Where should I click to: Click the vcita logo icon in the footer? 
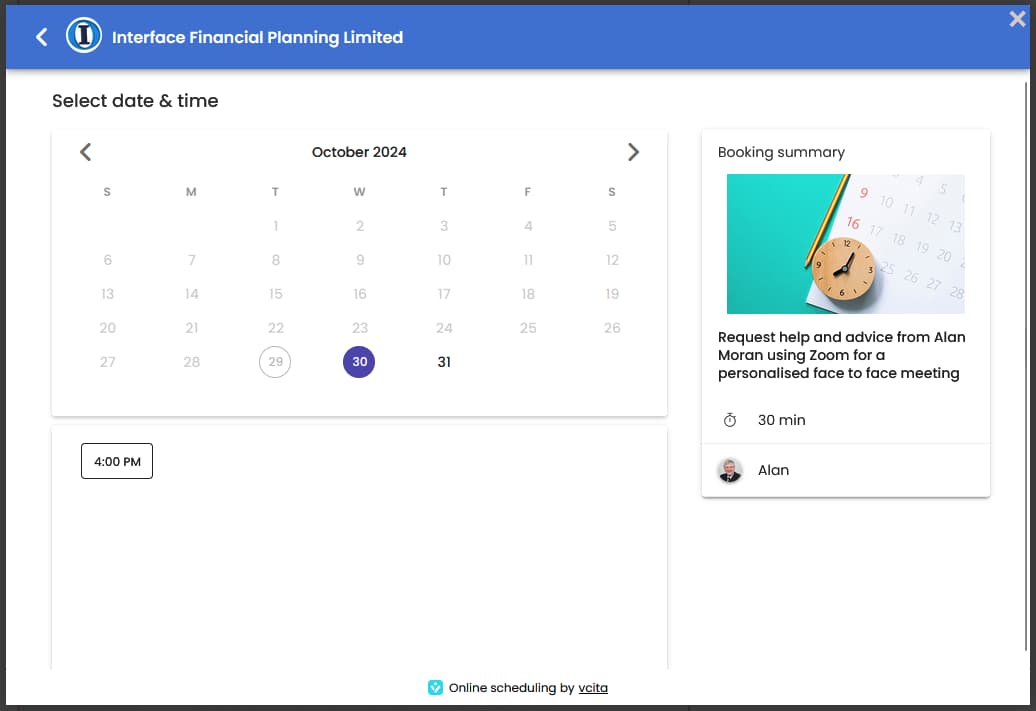pyautogui.click(x=435, y=687)
